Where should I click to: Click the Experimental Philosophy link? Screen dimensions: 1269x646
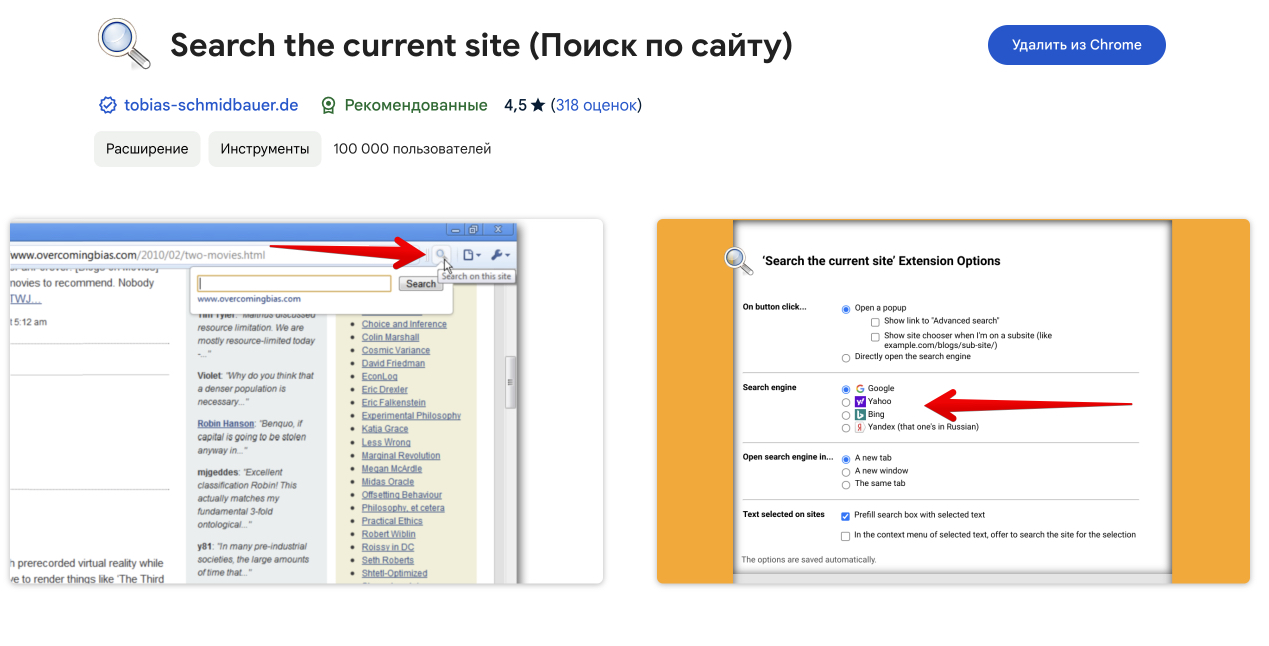tap(411, 416)
